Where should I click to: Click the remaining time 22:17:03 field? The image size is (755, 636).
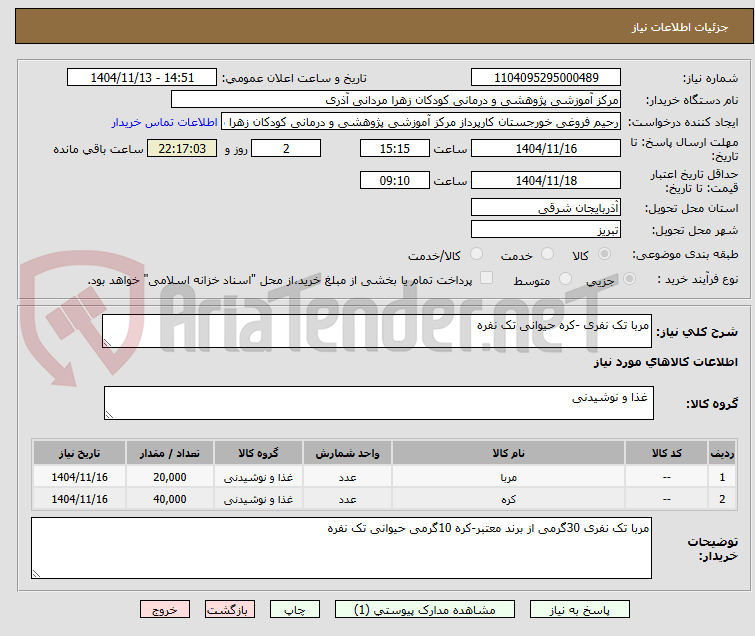coord(182,148)
